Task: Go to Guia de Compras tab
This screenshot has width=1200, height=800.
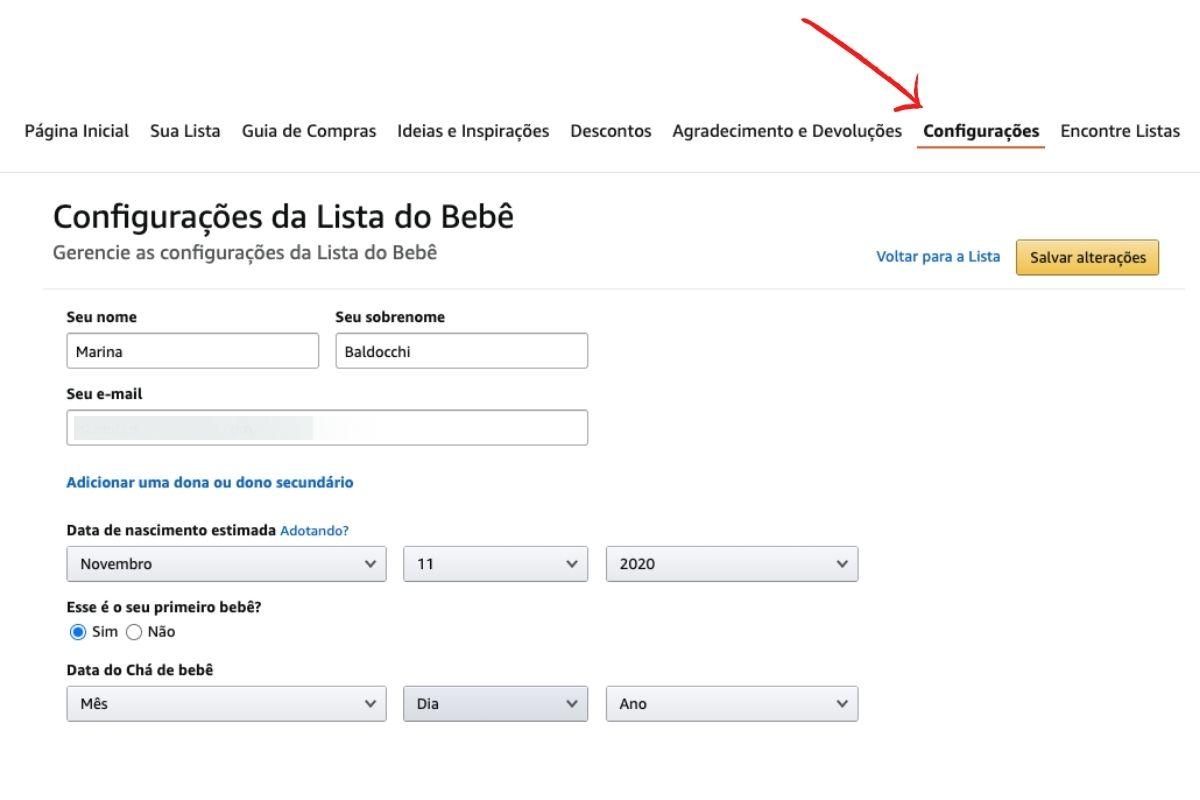Action: click(309, 131)
